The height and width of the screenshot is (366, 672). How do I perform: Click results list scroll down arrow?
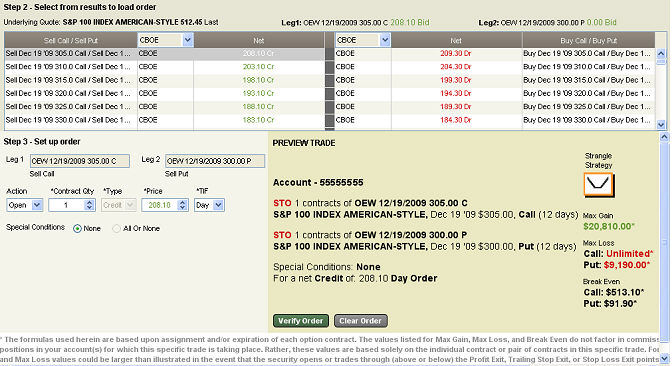pyautogui.click(x=660, y=125)
